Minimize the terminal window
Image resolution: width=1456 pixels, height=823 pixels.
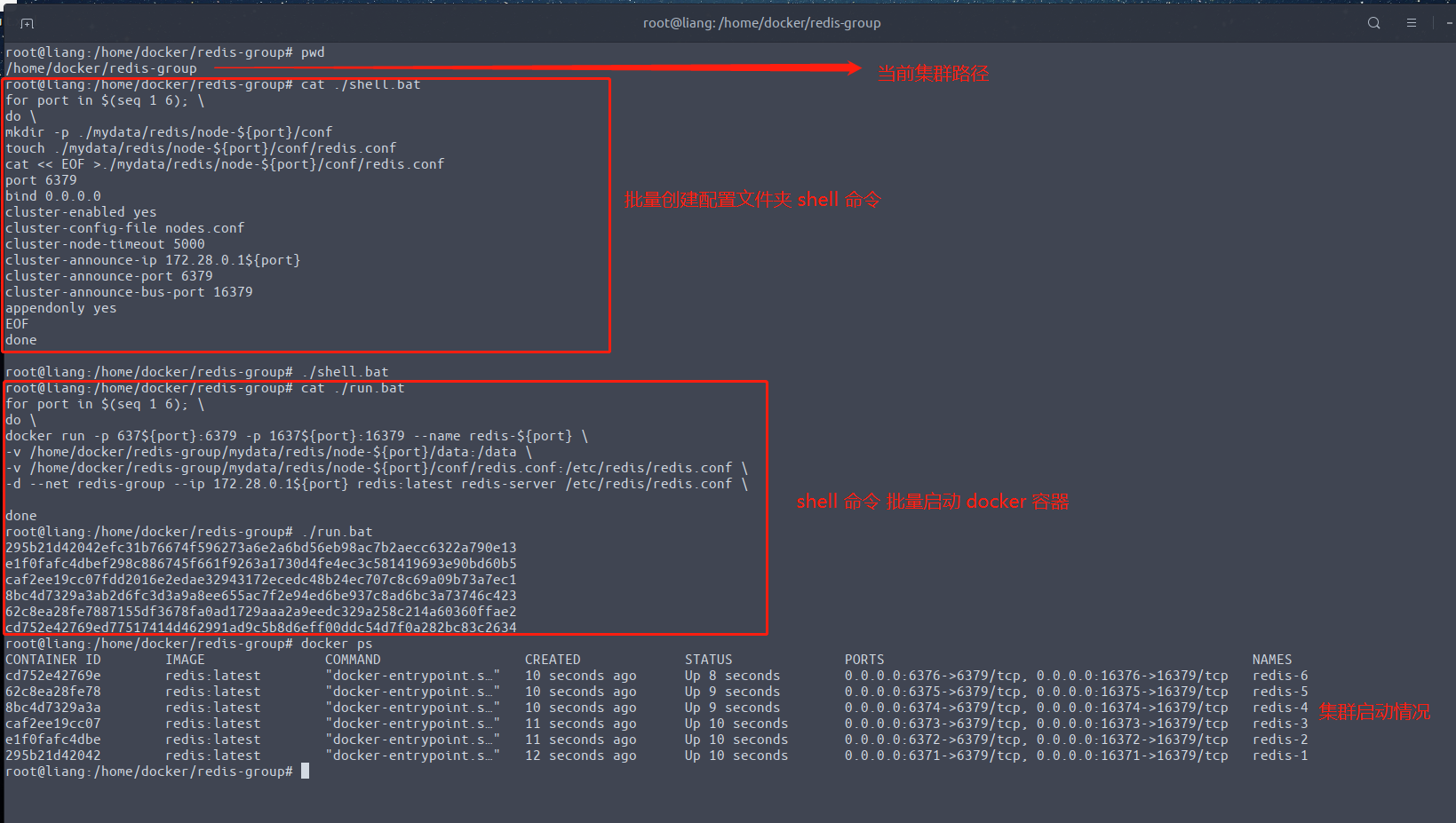point(1449,23)
